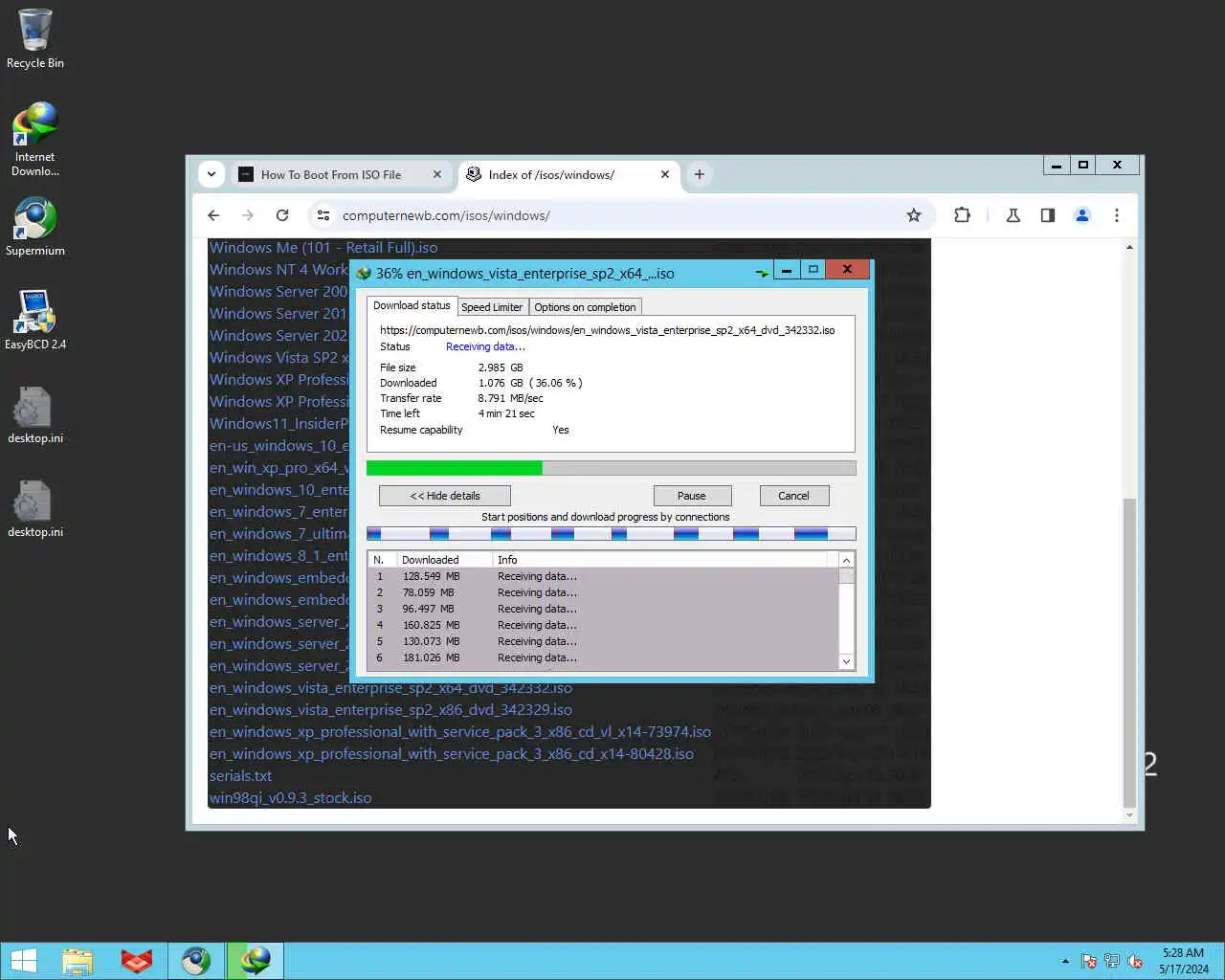Screen dimensions: 1225x980
Task: Open the EasyBCD 2.4 desktop shortcut
Action: click(x=35, y=321)
